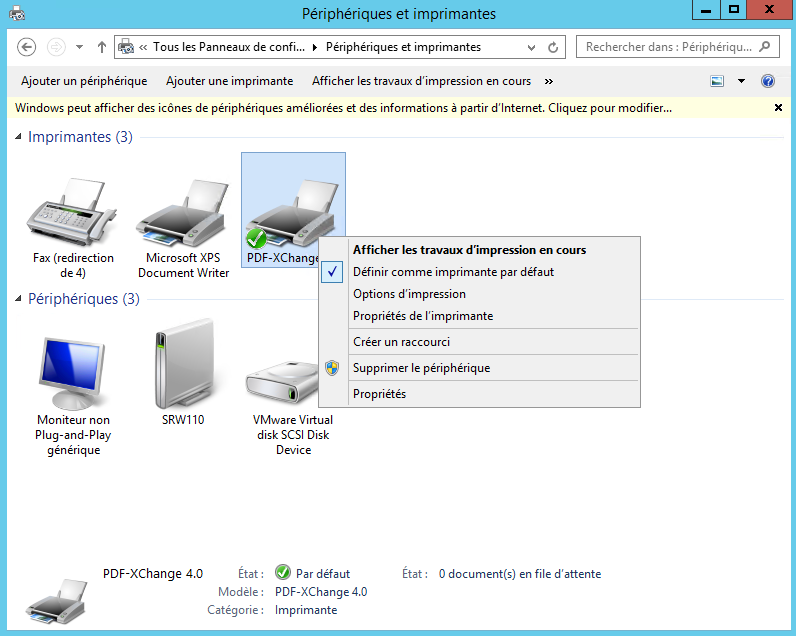Image resolution: width=796 pixels, height=636 pixels.
Task: Collapse the Imprimantes (3) group
Action: tap(19, 137)
